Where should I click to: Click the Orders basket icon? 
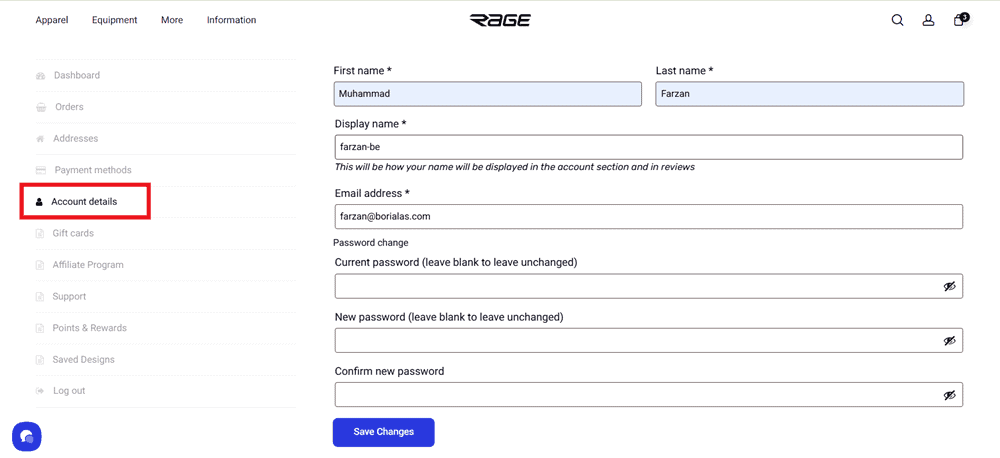point(41,107)
